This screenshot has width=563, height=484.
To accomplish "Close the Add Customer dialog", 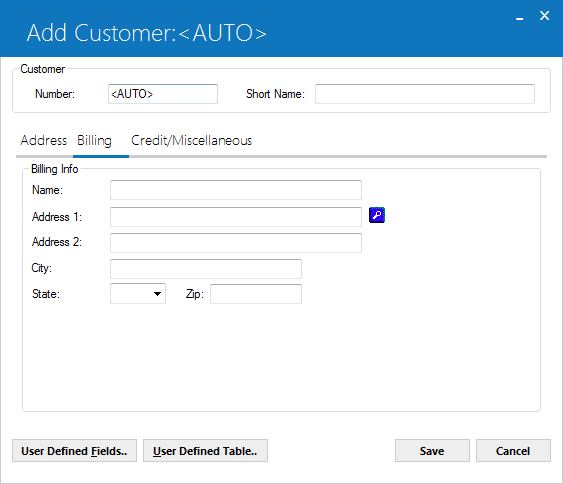I will click(544, 15).
